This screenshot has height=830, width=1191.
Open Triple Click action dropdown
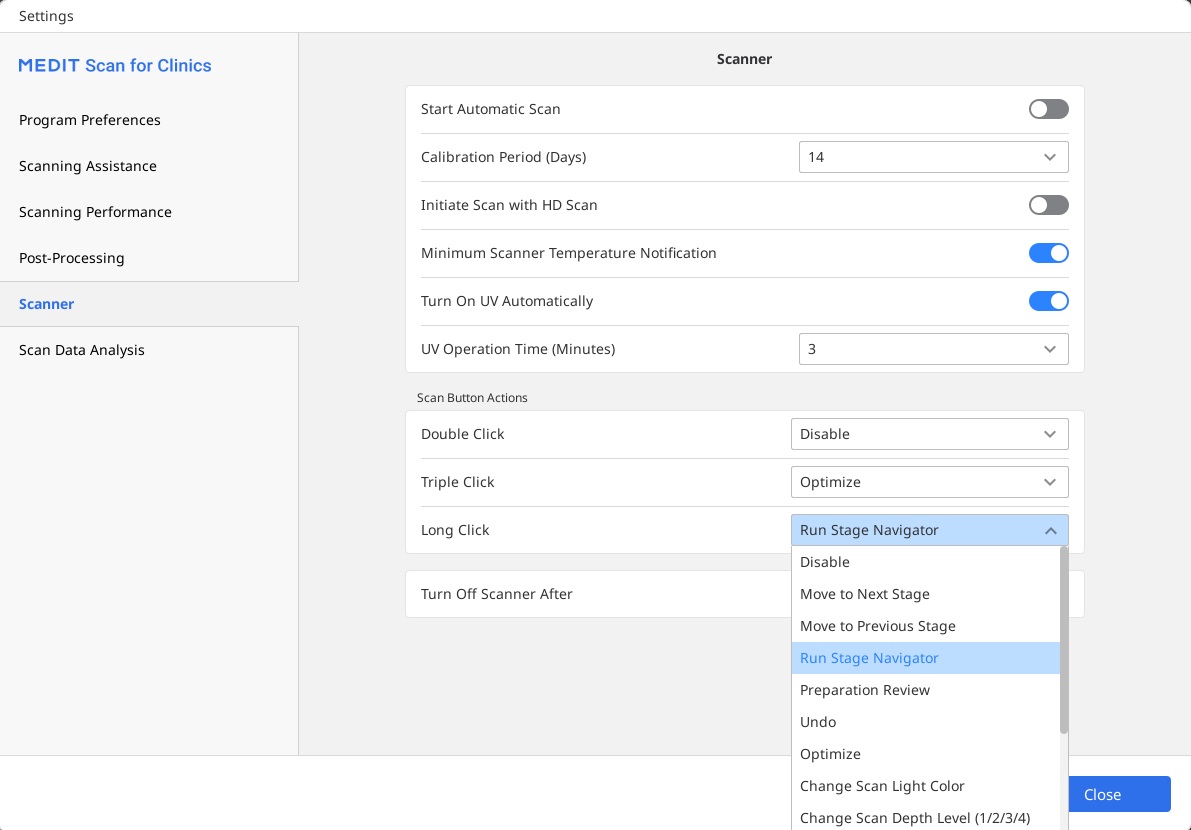tap(930, 482)
